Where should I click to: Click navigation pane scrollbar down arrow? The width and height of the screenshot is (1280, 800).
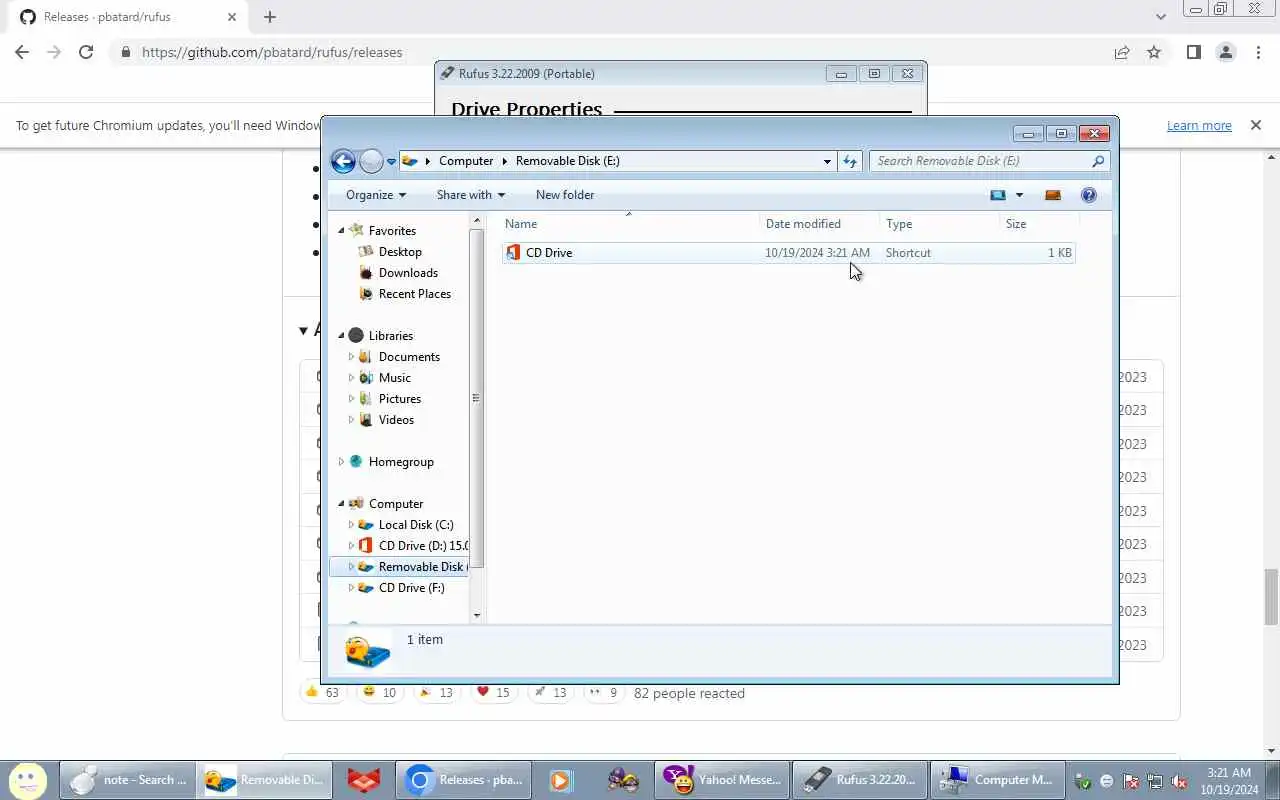(477, 615)
